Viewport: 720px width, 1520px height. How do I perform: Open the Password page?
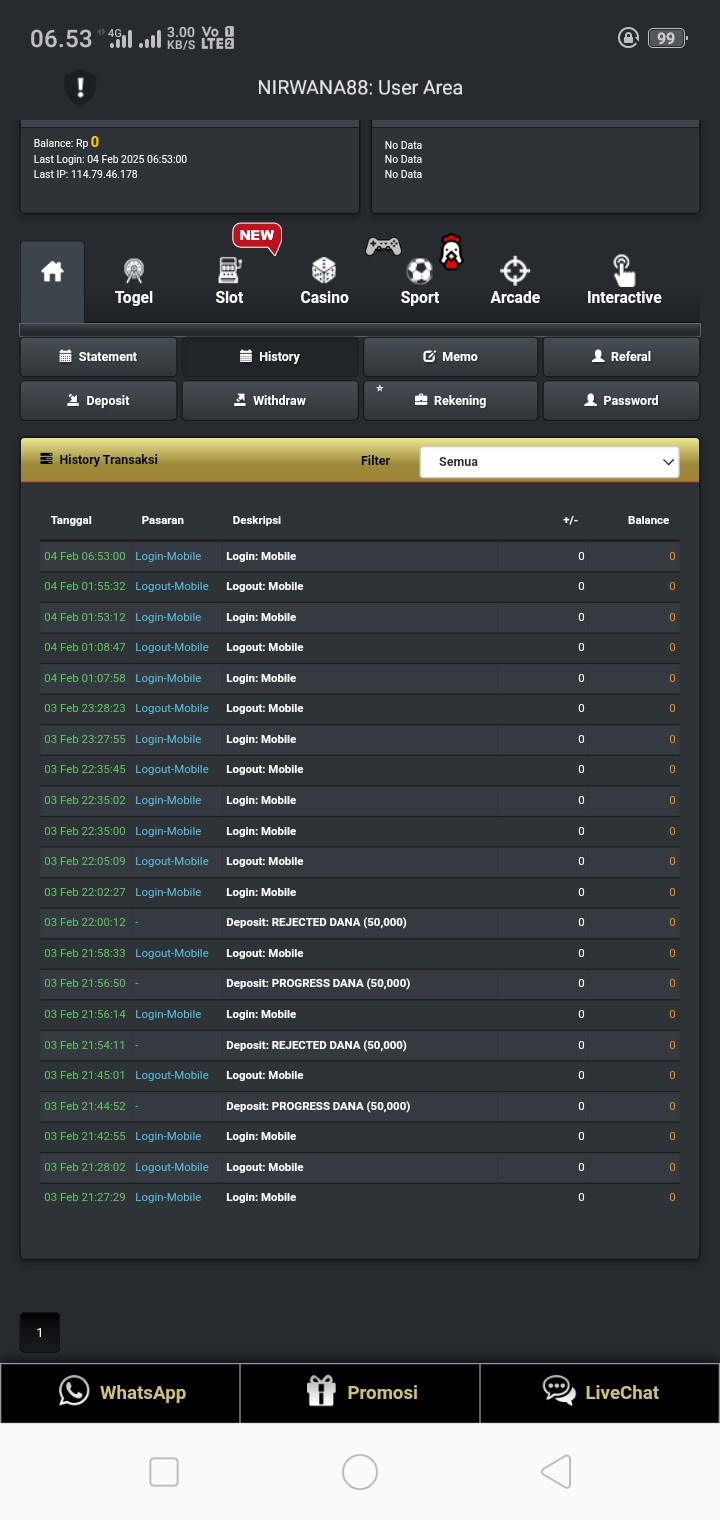621,401
